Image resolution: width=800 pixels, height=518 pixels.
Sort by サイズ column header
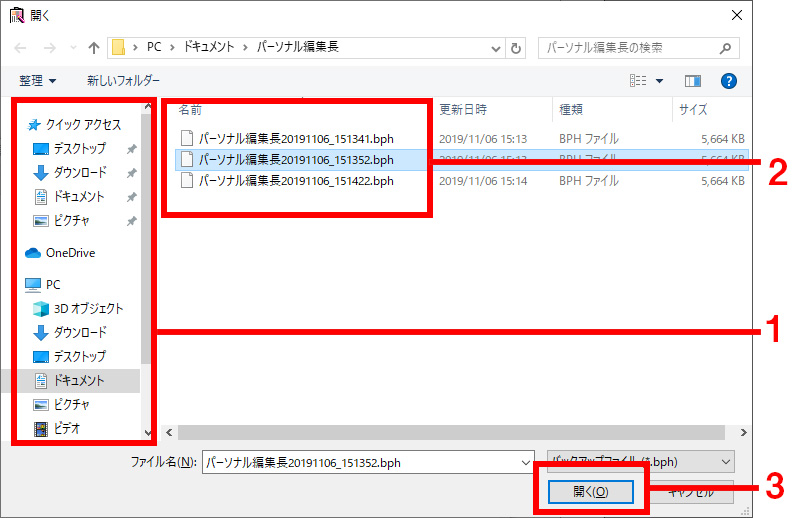pyautogui.click(x=693, y=109)
